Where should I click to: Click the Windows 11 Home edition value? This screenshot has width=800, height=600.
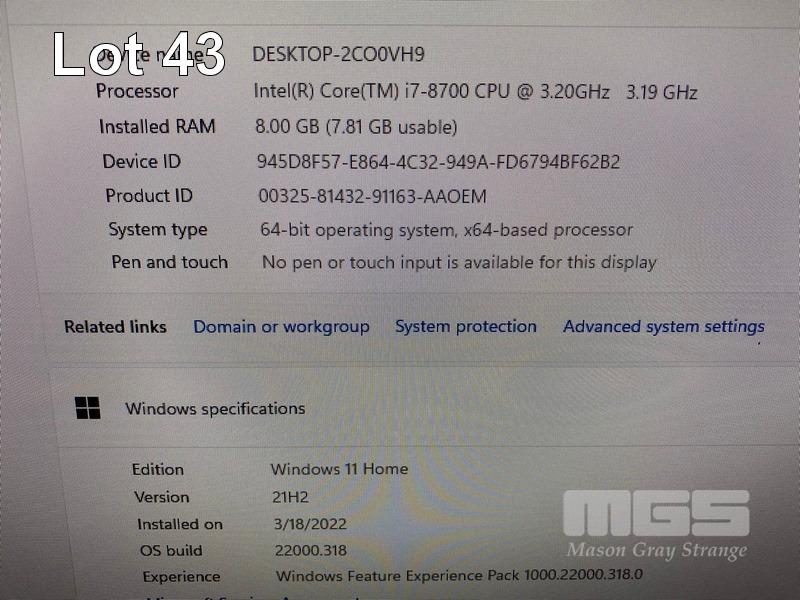click(339, 469)
